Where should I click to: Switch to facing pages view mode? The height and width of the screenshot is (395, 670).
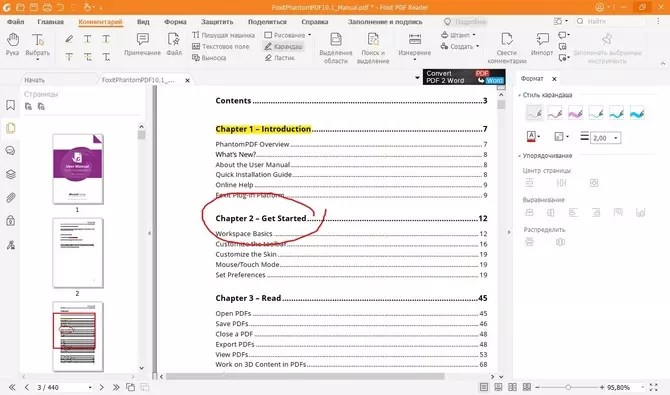[512, 387]
